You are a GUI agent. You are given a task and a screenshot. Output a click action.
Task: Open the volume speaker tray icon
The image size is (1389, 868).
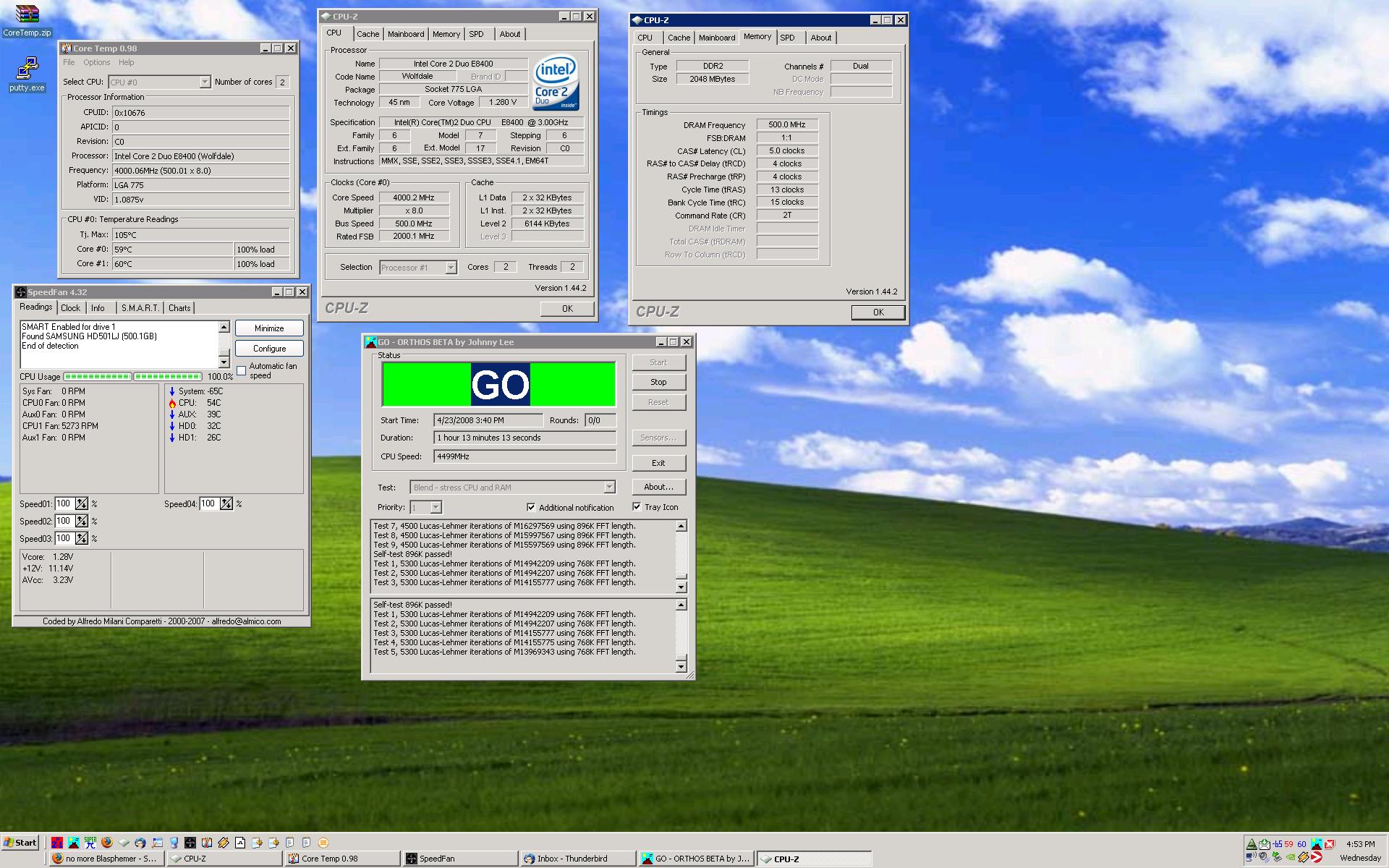point(1263,857)
